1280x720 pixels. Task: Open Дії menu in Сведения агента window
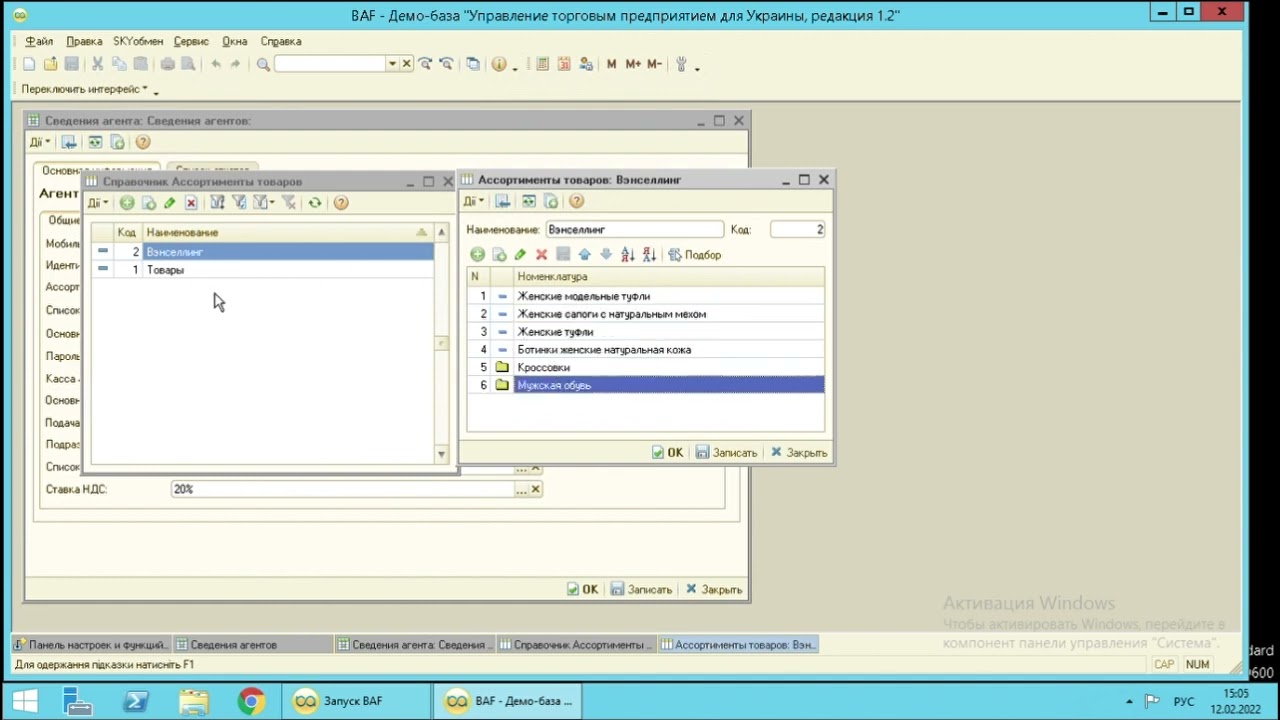coord(40,142)
